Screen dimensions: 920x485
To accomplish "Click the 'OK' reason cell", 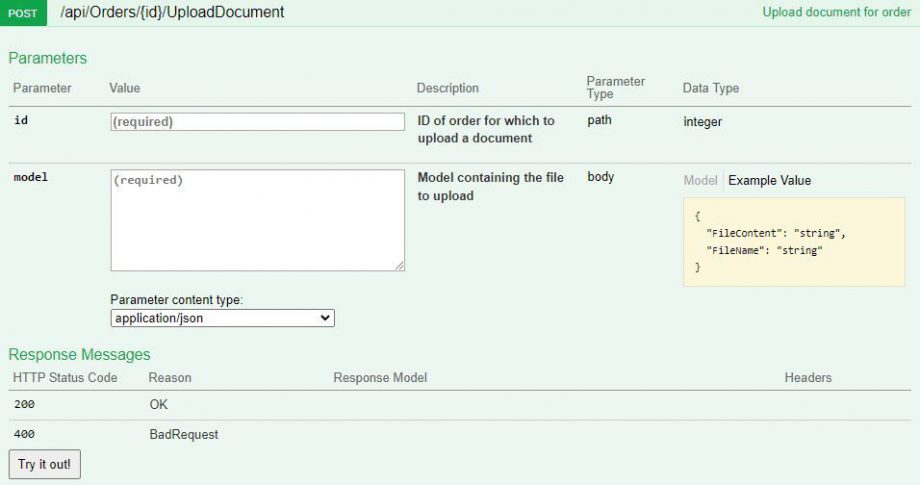I will point(158,404).
